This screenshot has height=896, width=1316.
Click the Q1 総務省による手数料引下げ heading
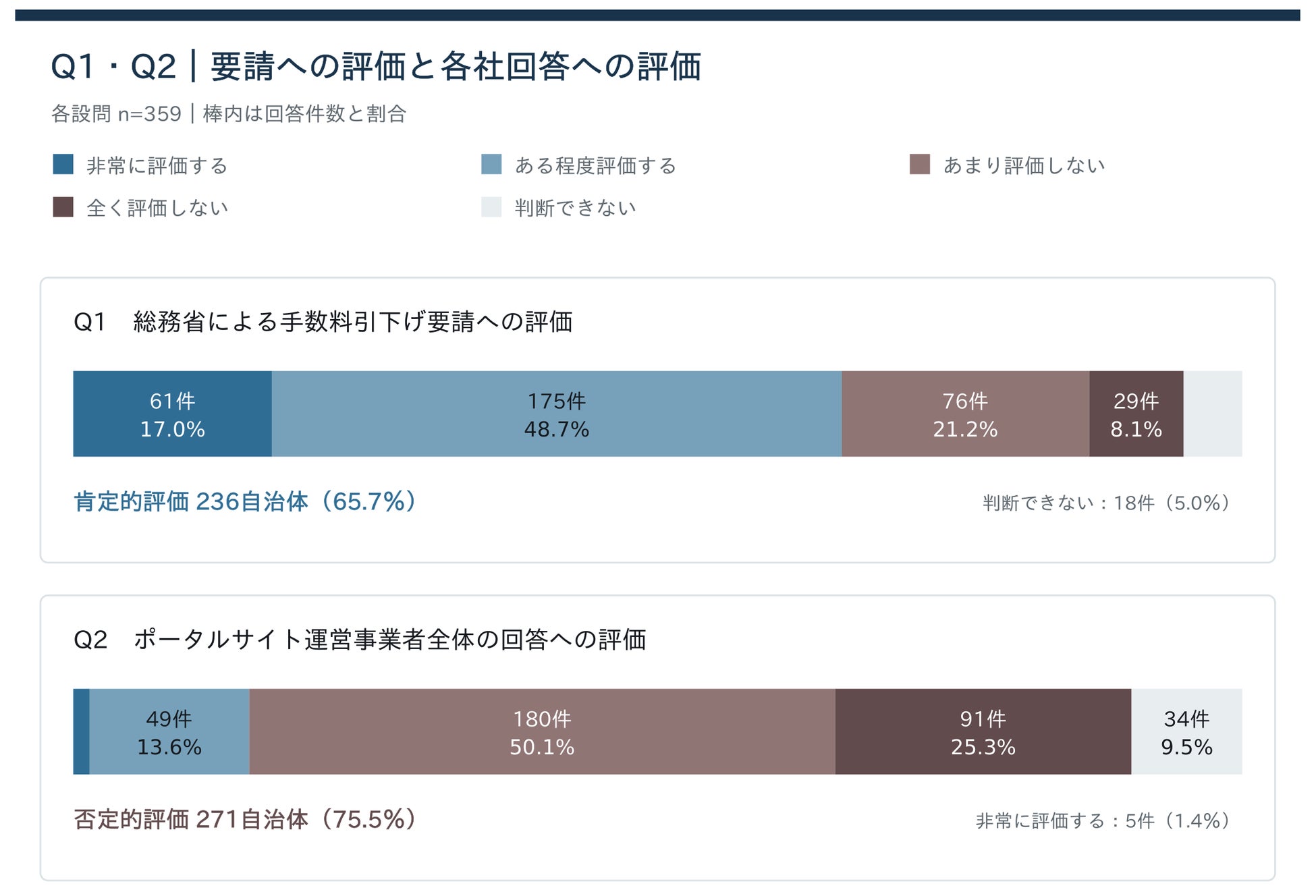323,322
